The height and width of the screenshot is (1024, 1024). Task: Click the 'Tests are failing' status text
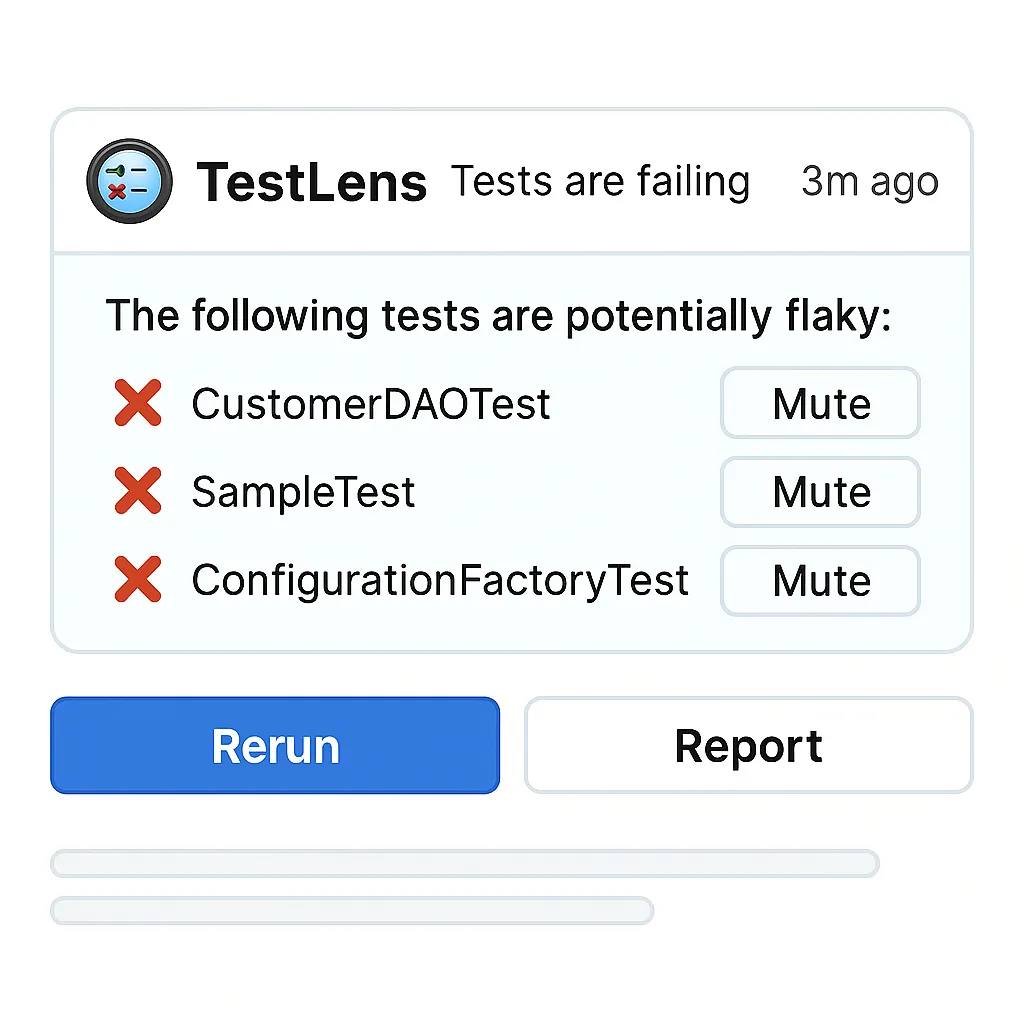(x=600, y=182)
